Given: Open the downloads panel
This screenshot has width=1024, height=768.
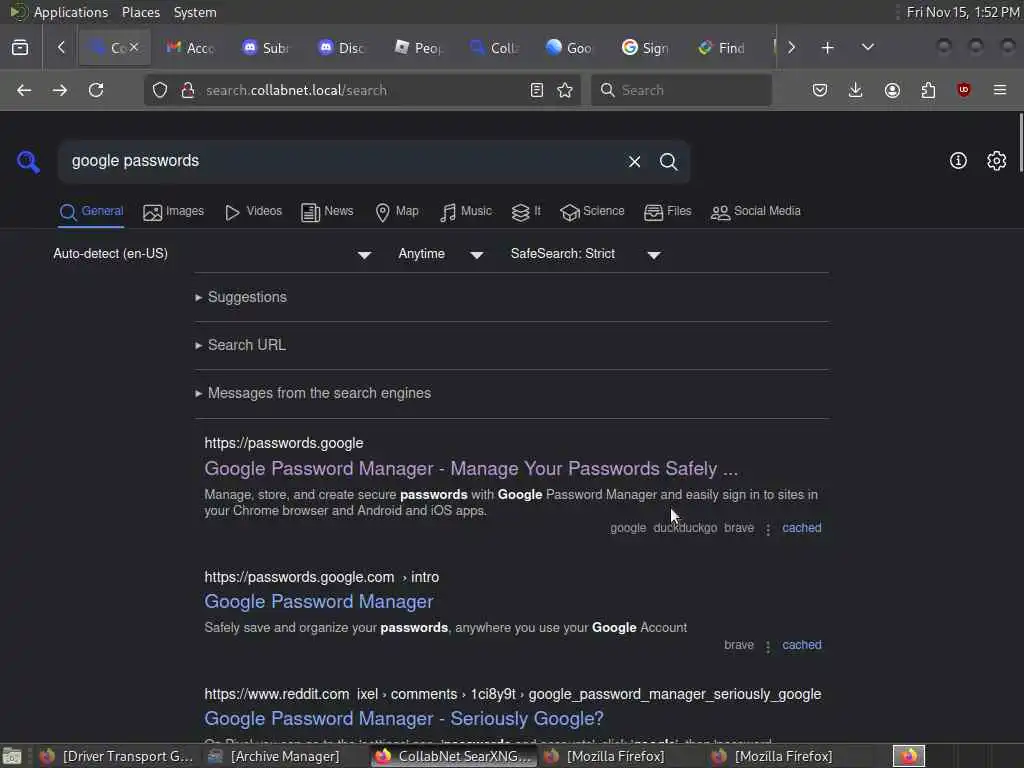Looking at the screenshot, I should [856, 90].
